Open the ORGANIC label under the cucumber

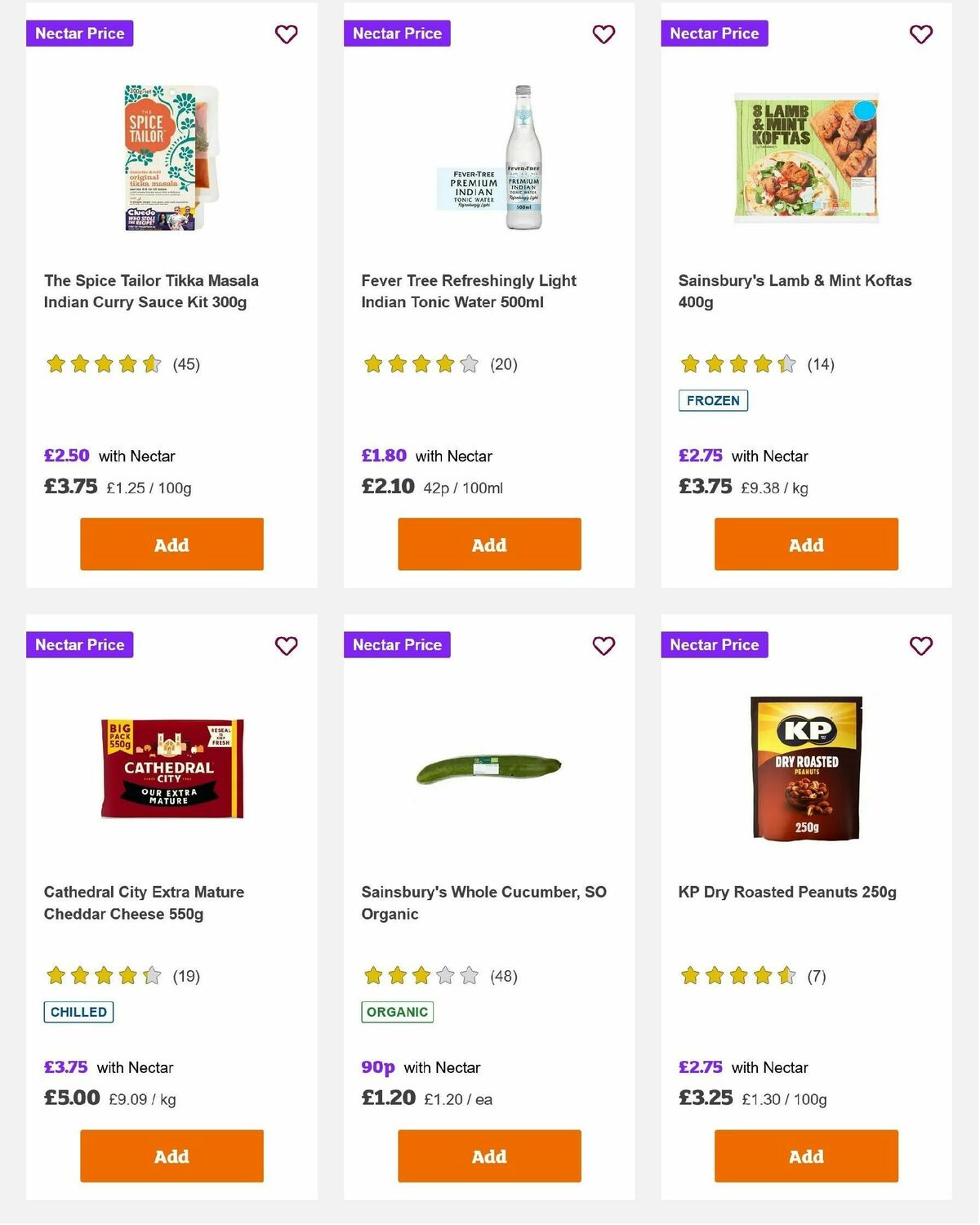397,1011
